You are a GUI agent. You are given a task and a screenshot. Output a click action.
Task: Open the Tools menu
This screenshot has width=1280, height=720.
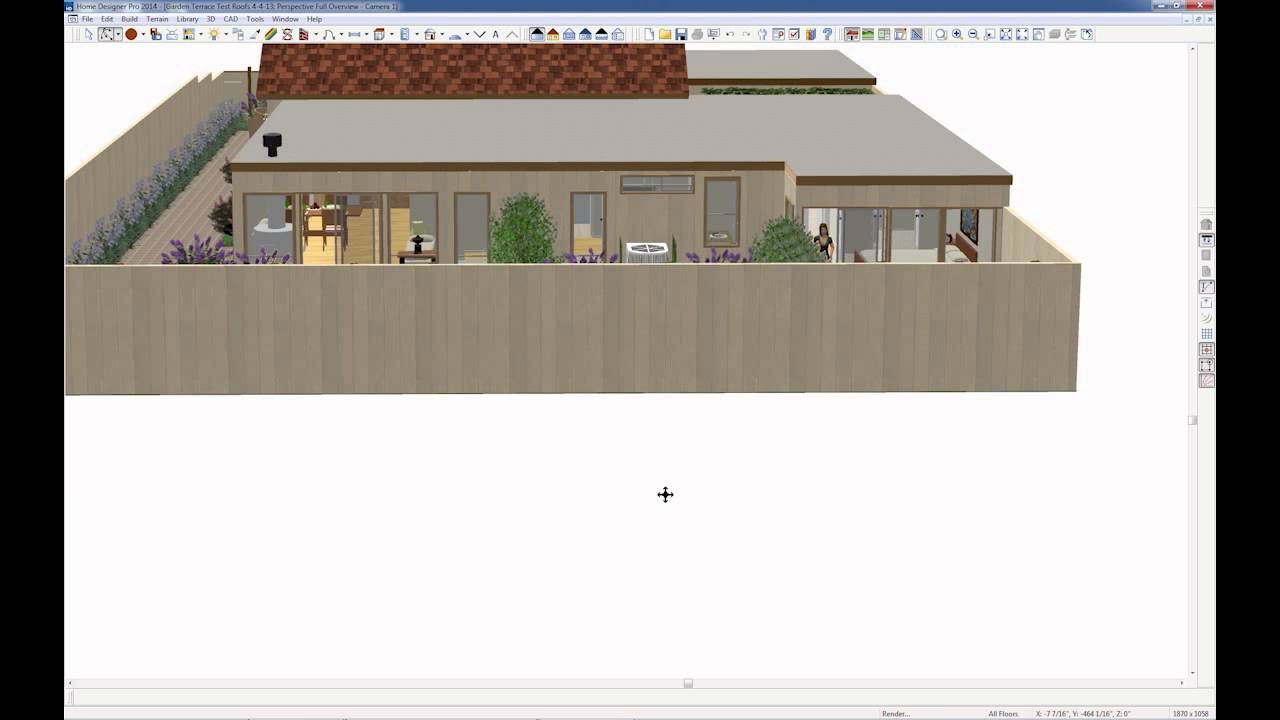255,19
